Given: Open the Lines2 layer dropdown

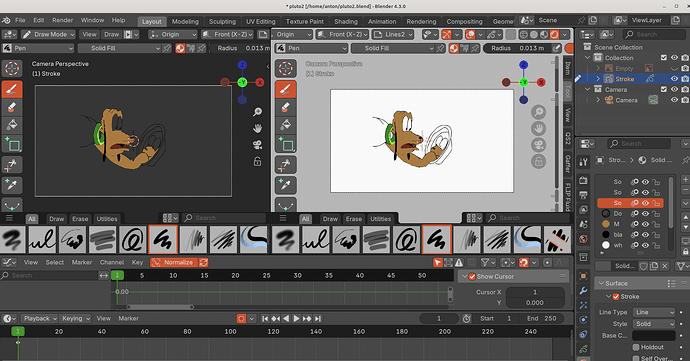Looking at the screenshot, I should 393,34.
